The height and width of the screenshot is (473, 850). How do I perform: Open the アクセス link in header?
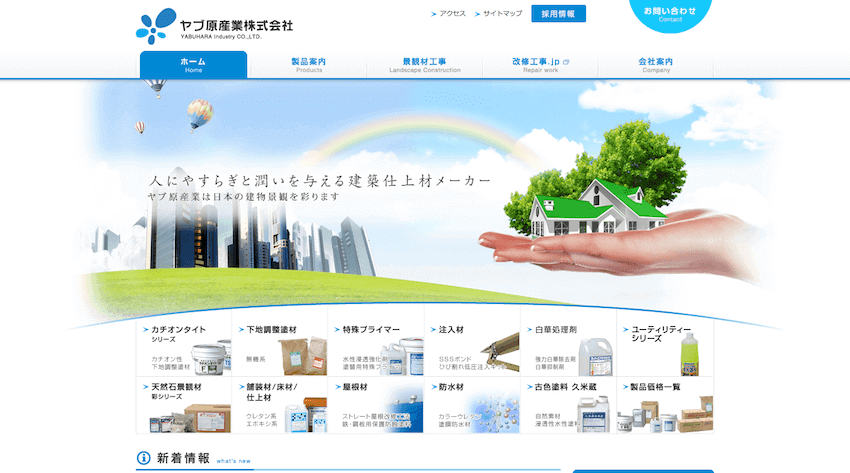(x=448, y=14)
